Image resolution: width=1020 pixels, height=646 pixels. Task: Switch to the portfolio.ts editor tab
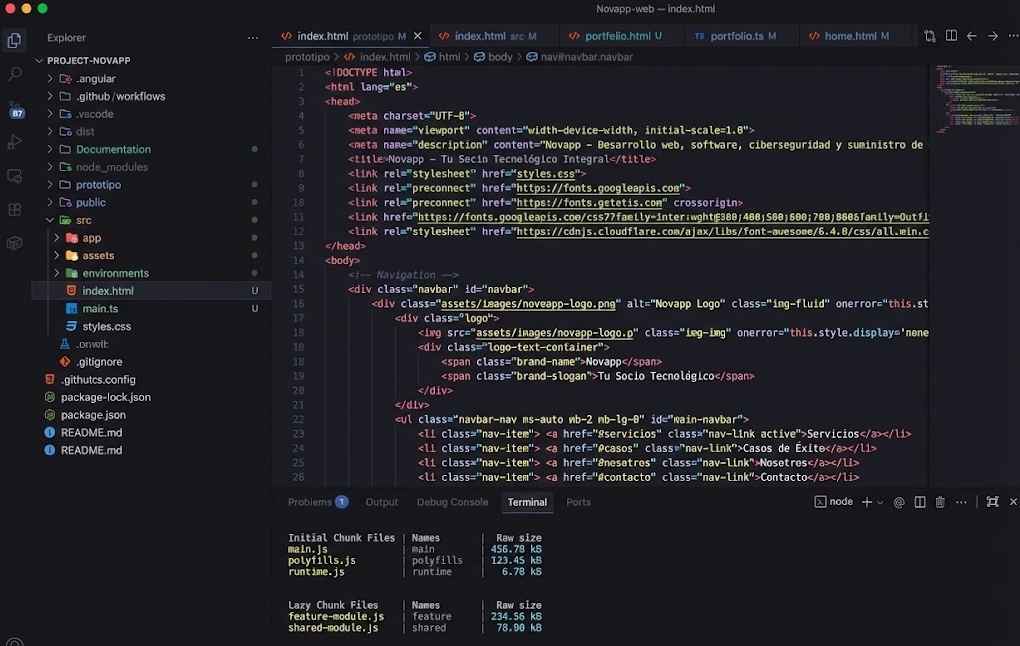click(x=736, y=36)
